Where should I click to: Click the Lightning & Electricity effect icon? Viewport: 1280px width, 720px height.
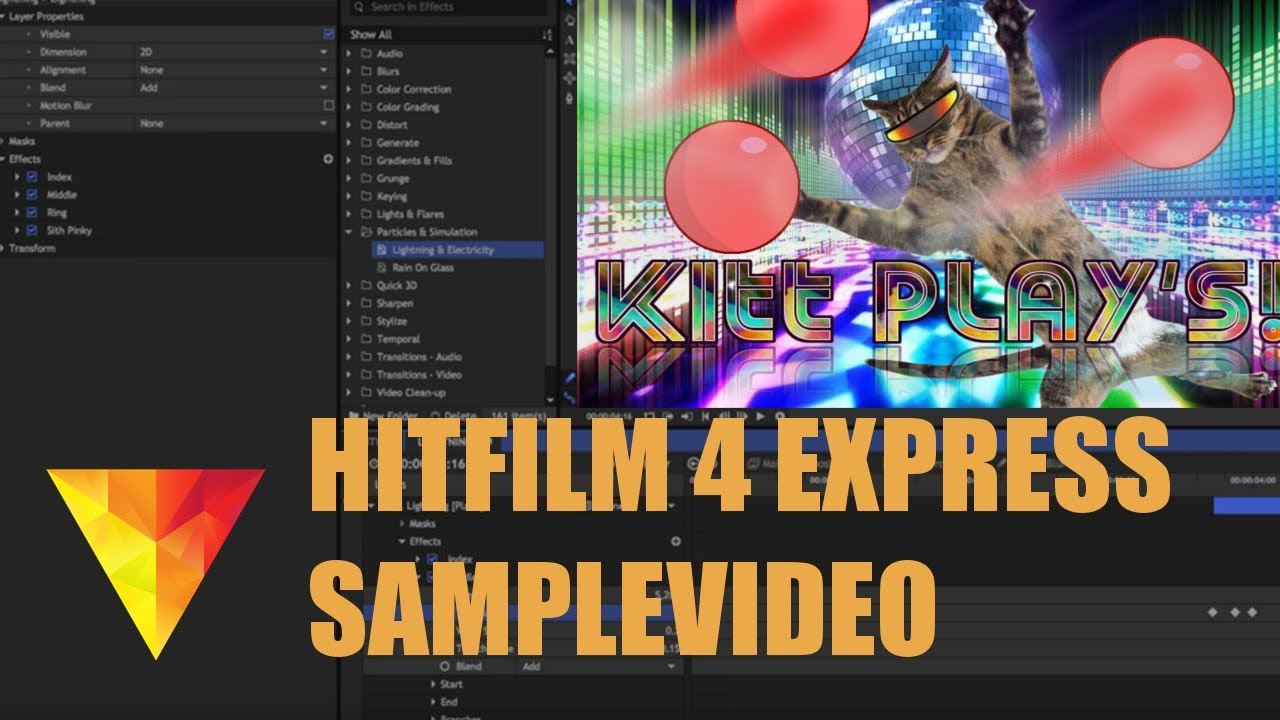click(x=382, y=250)
